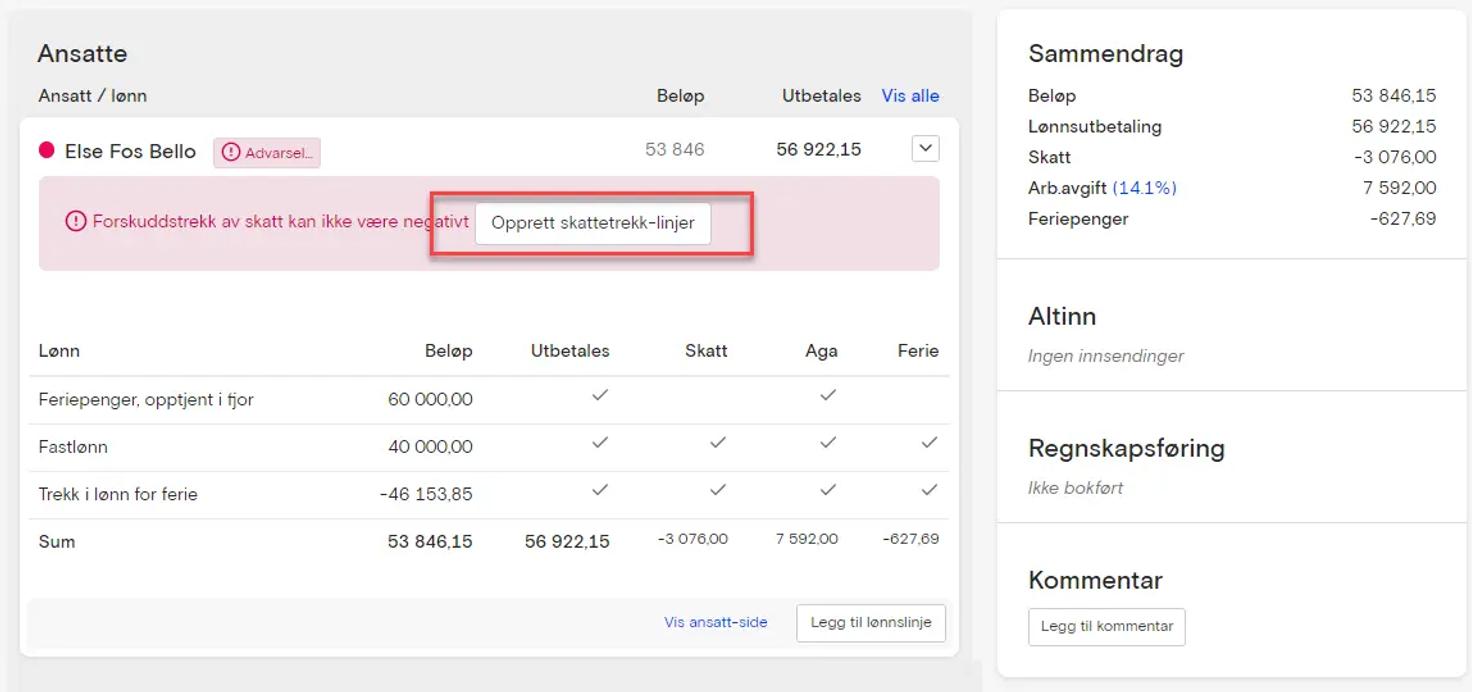
Task: Click the pink status dot before Else Fos Bello
Action: pos(47,150)
